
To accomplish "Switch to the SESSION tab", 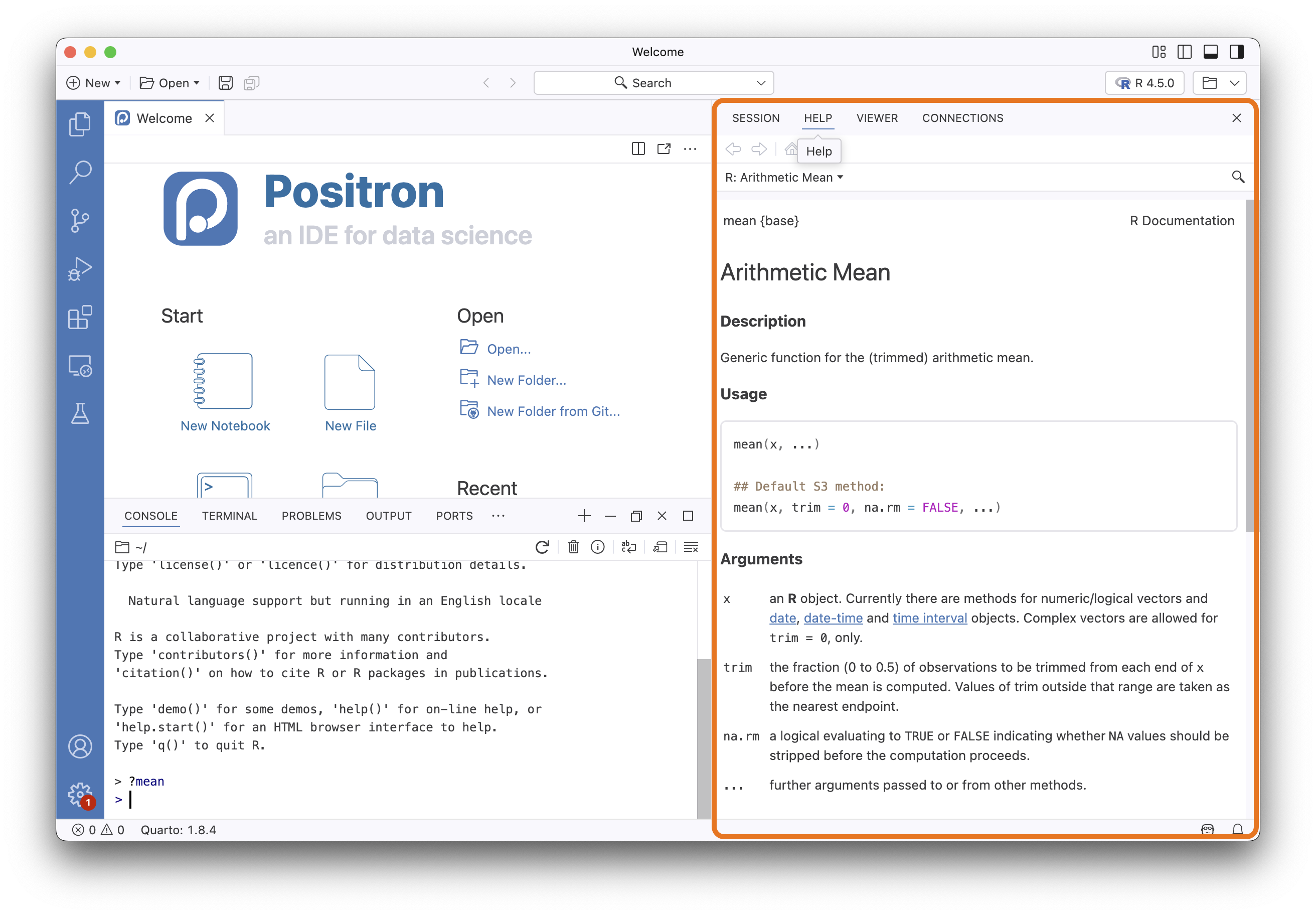I will [755, 118].
